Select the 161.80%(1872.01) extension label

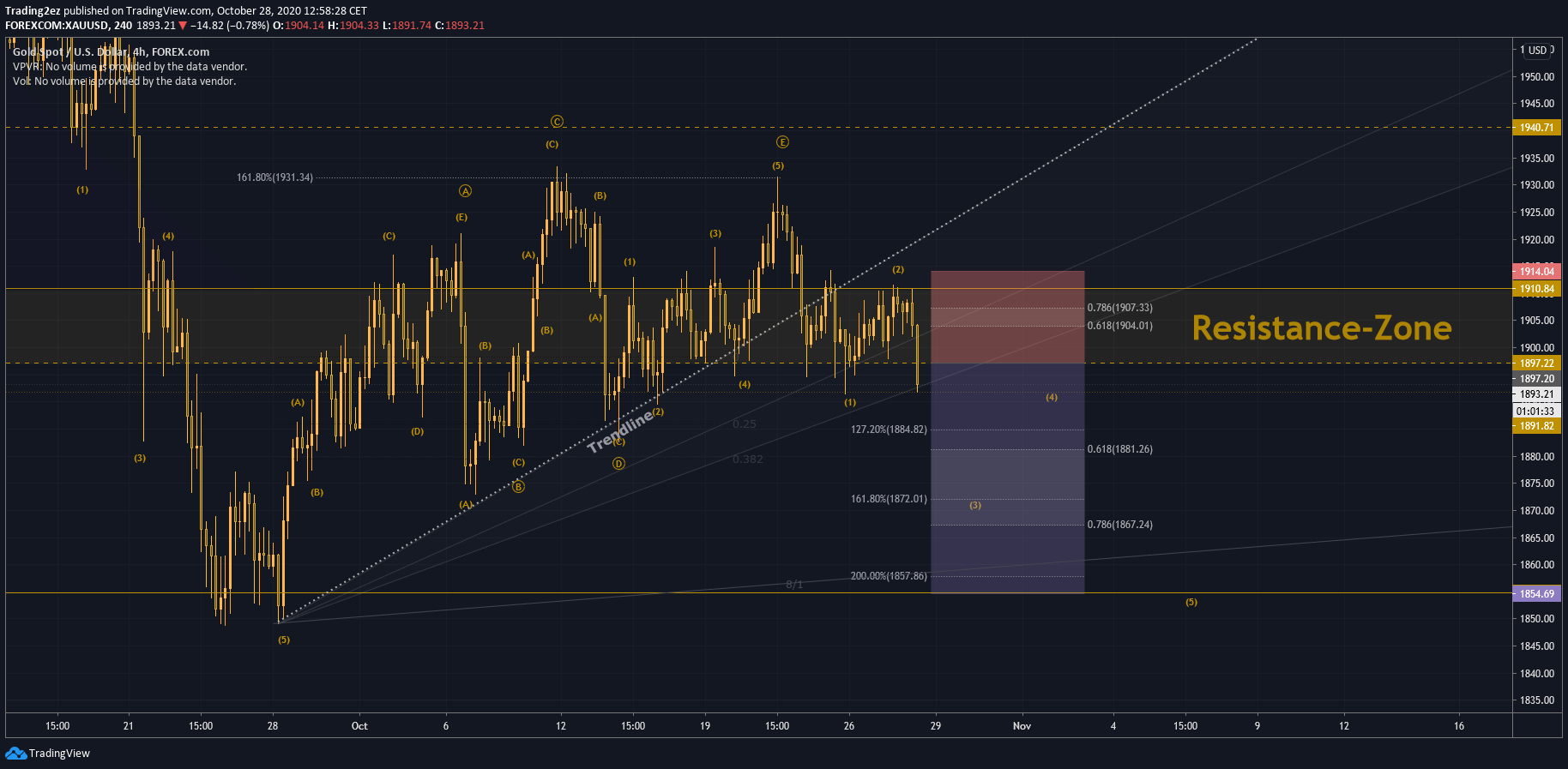point(889,499)
